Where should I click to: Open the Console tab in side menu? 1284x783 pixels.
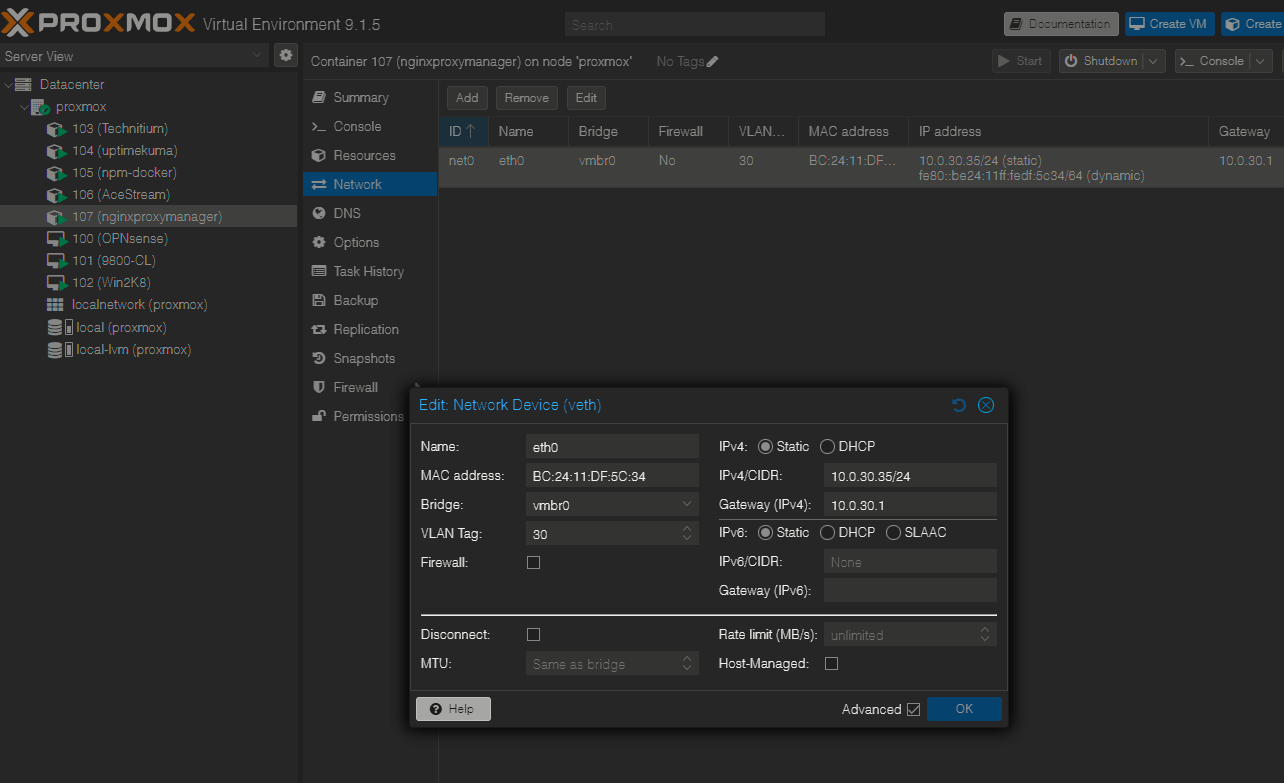(370, 126)
